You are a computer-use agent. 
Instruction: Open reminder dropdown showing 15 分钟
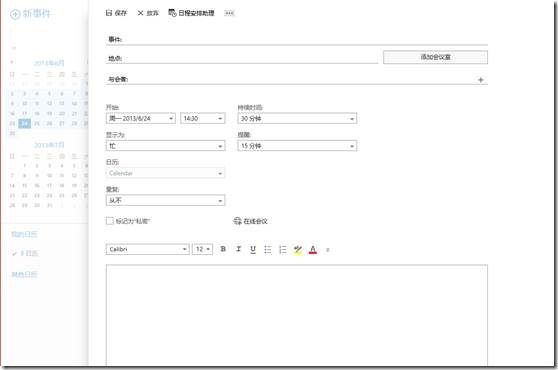(x=297, y=146)
